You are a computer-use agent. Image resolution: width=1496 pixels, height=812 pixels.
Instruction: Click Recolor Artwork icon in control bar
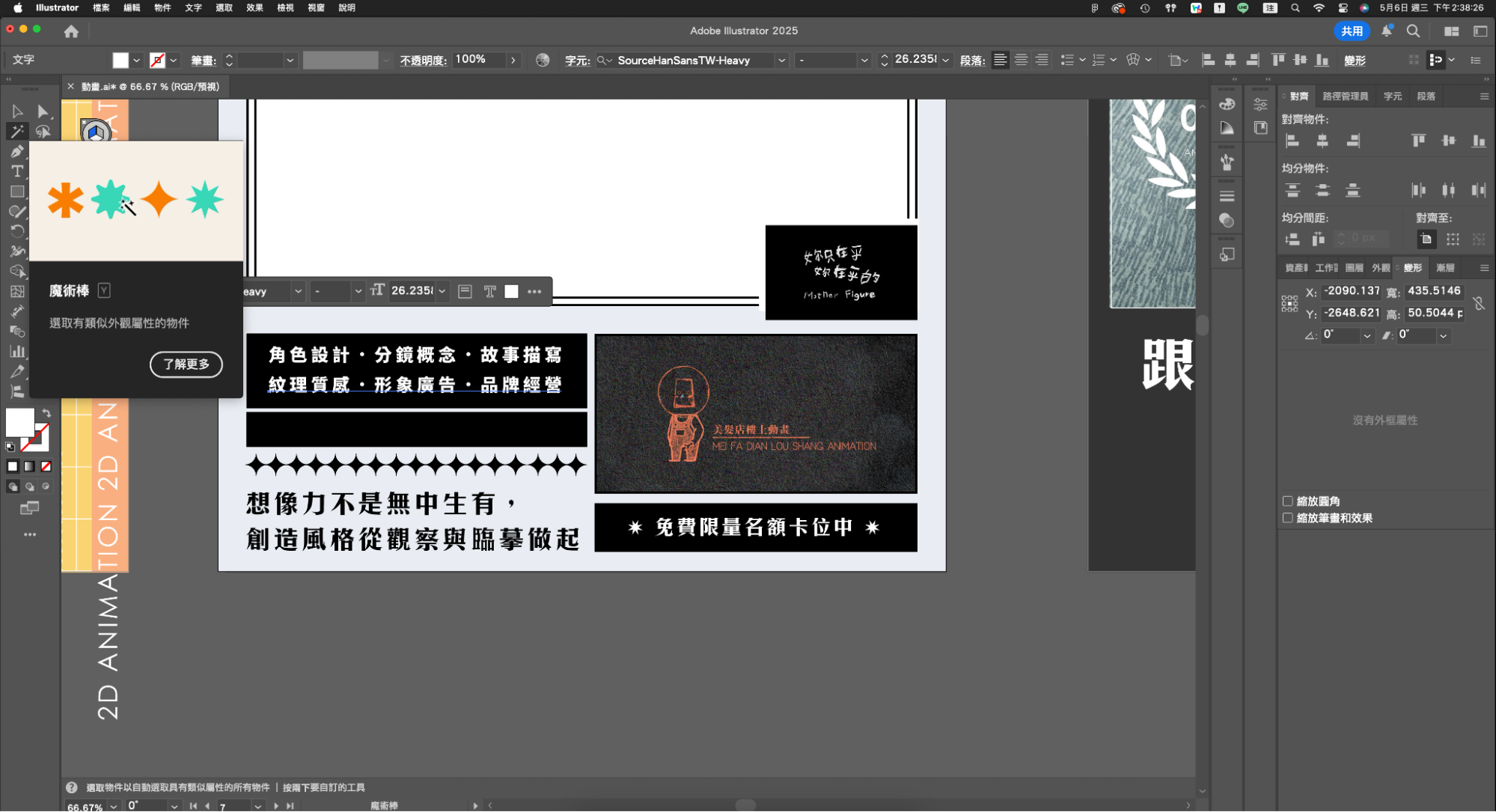[x=543, y=60]
